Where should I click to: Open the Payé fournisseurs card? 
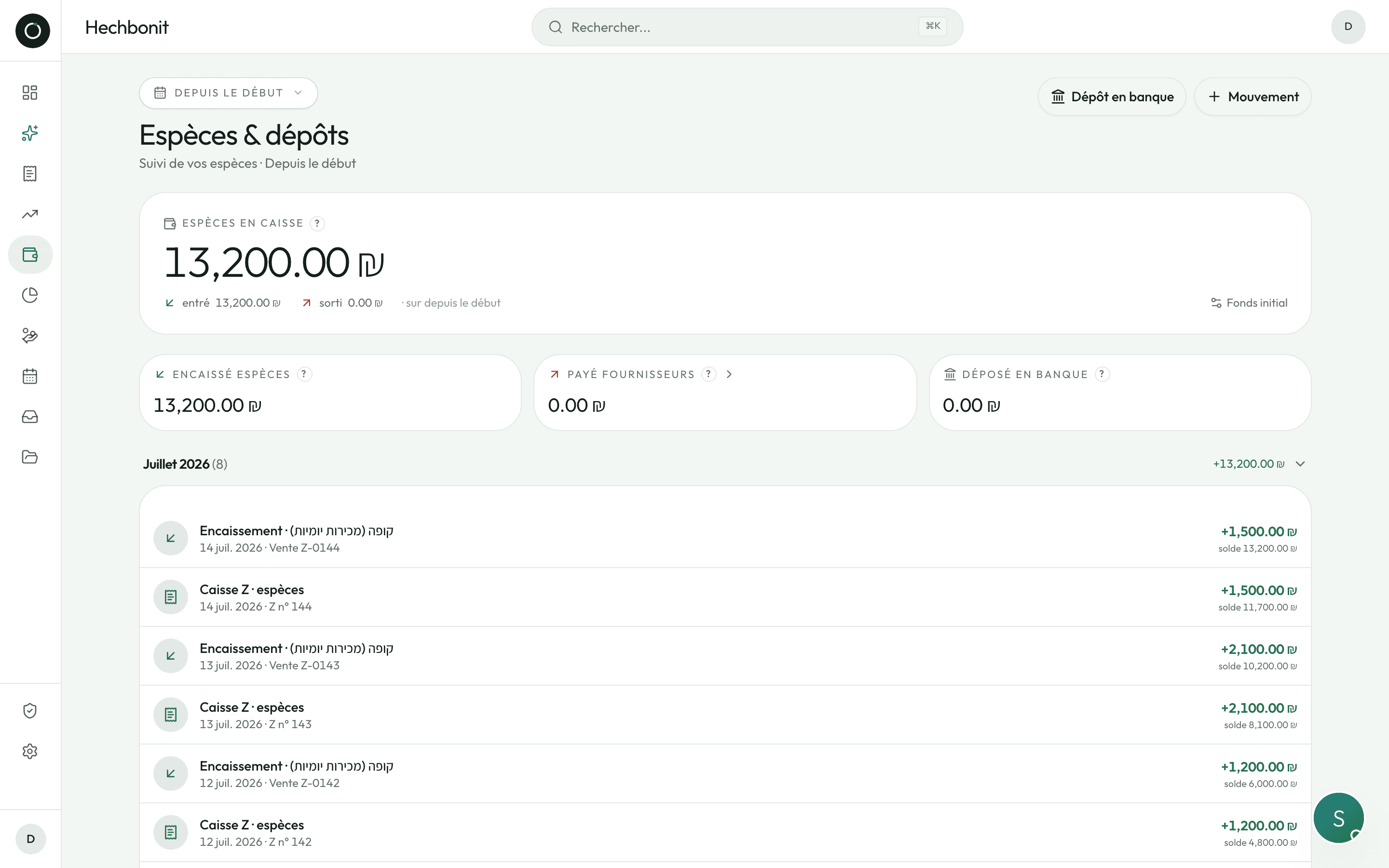pyautogui.click(x=725, y=393)
